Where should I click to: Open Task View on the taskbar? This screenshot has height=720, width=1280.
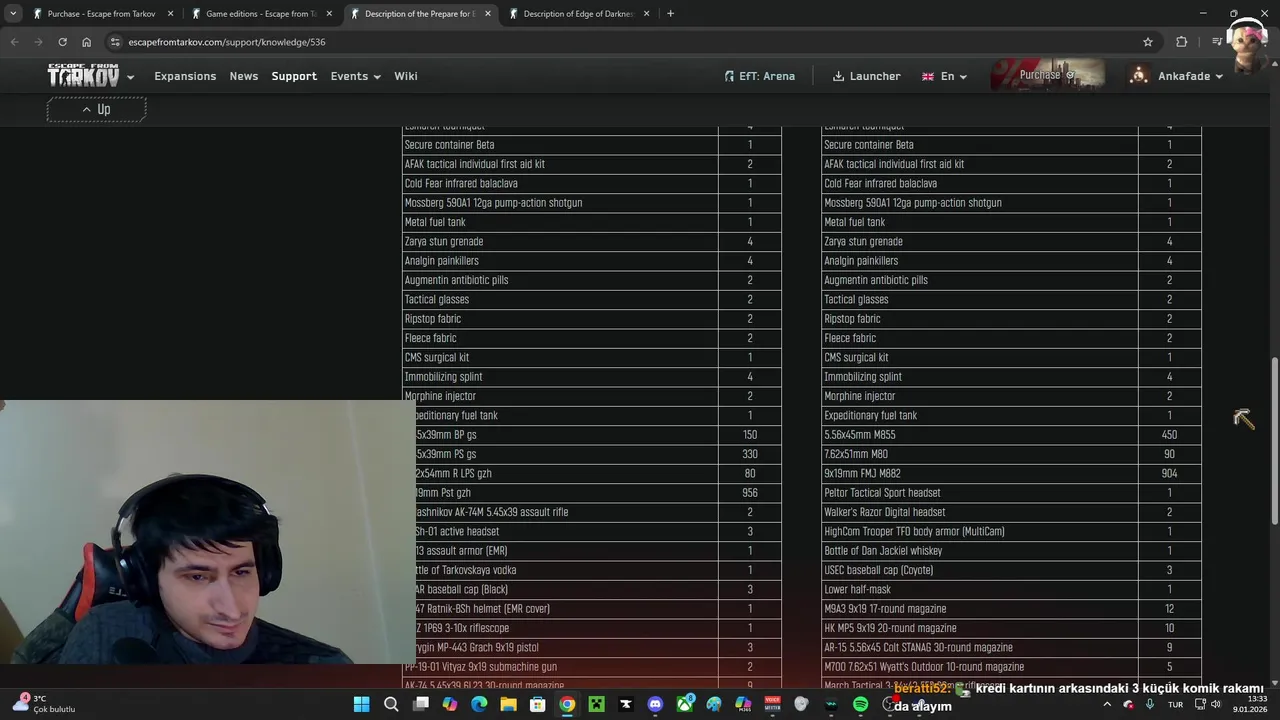coord(421,704)
